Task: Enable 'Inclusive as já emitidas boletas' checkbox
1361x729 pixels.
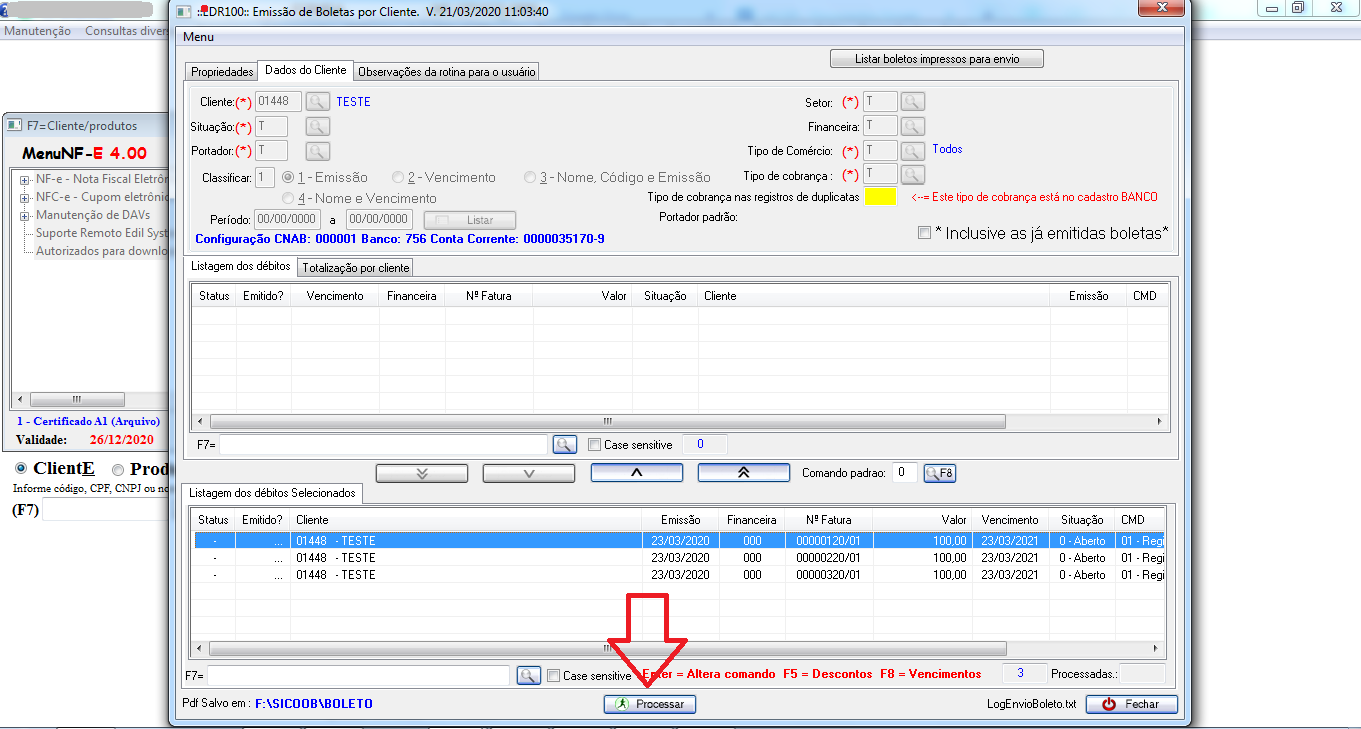Action: coord(925,233)
